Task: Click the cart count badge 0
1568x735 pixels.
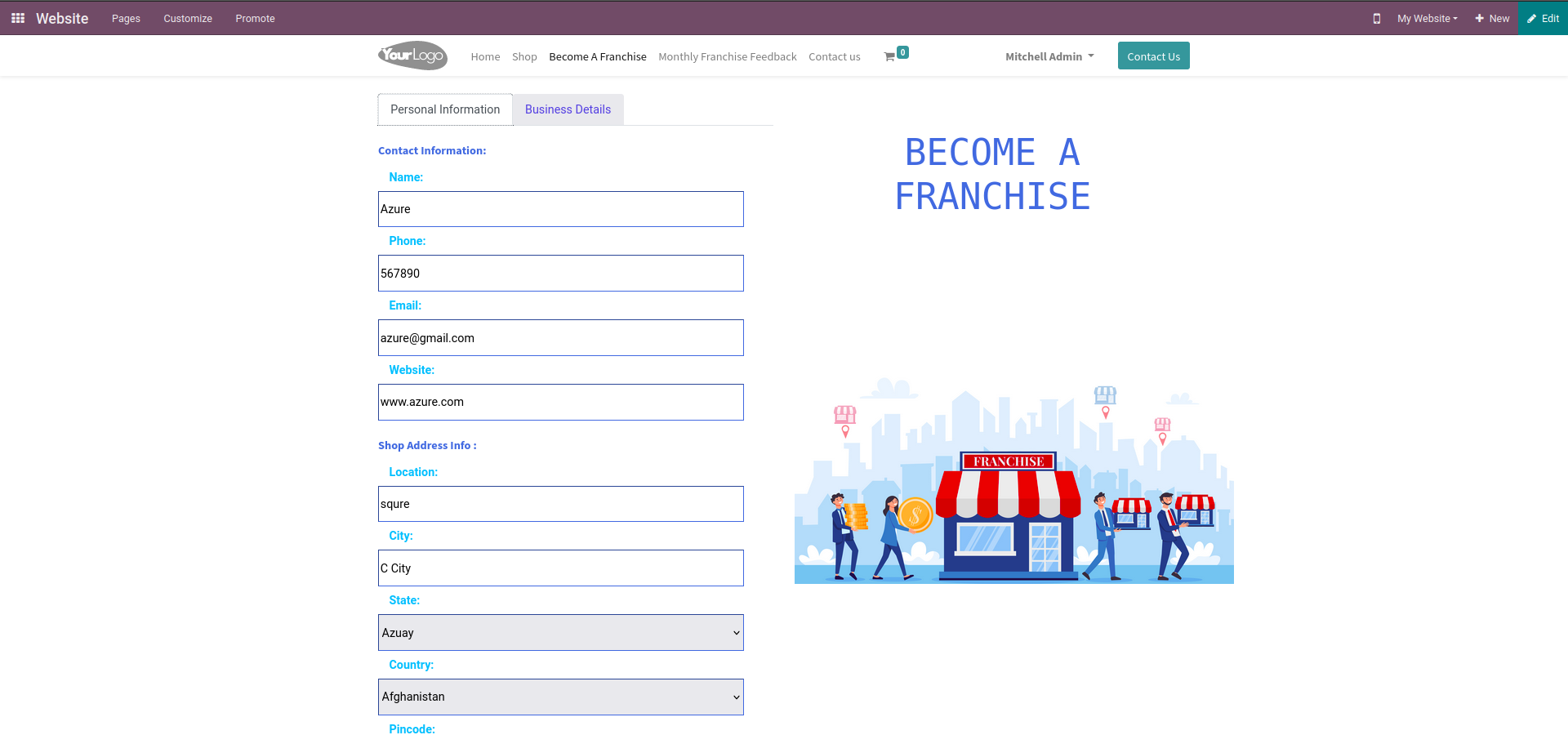Action: (902, 52)
